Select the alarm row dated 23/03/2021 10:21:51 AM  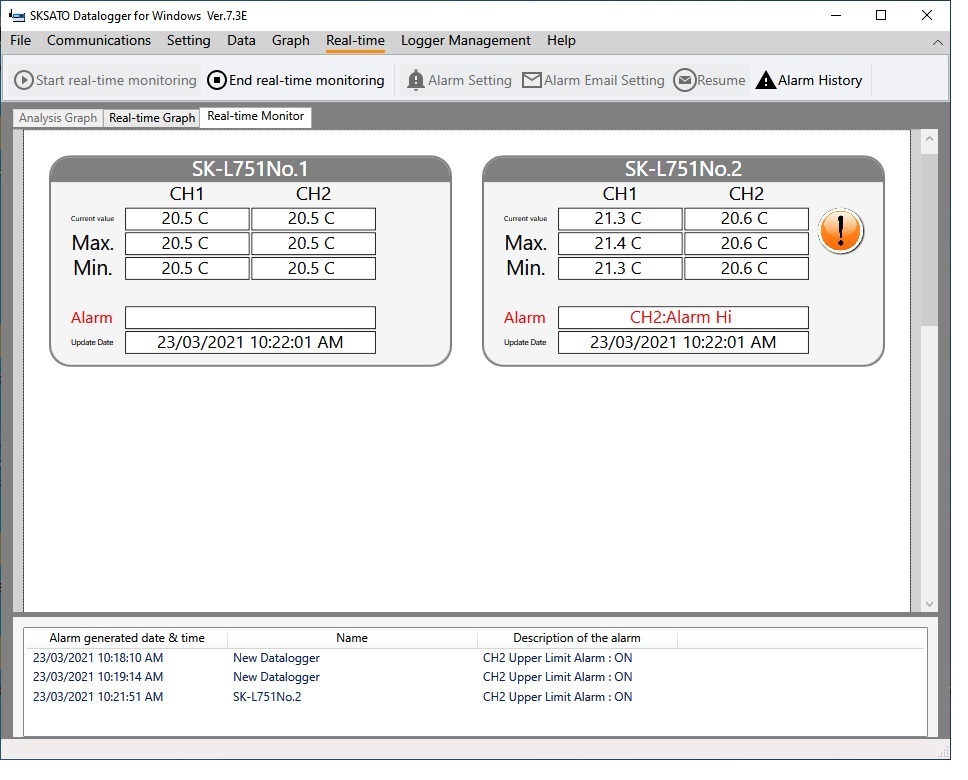pos(475,697)
